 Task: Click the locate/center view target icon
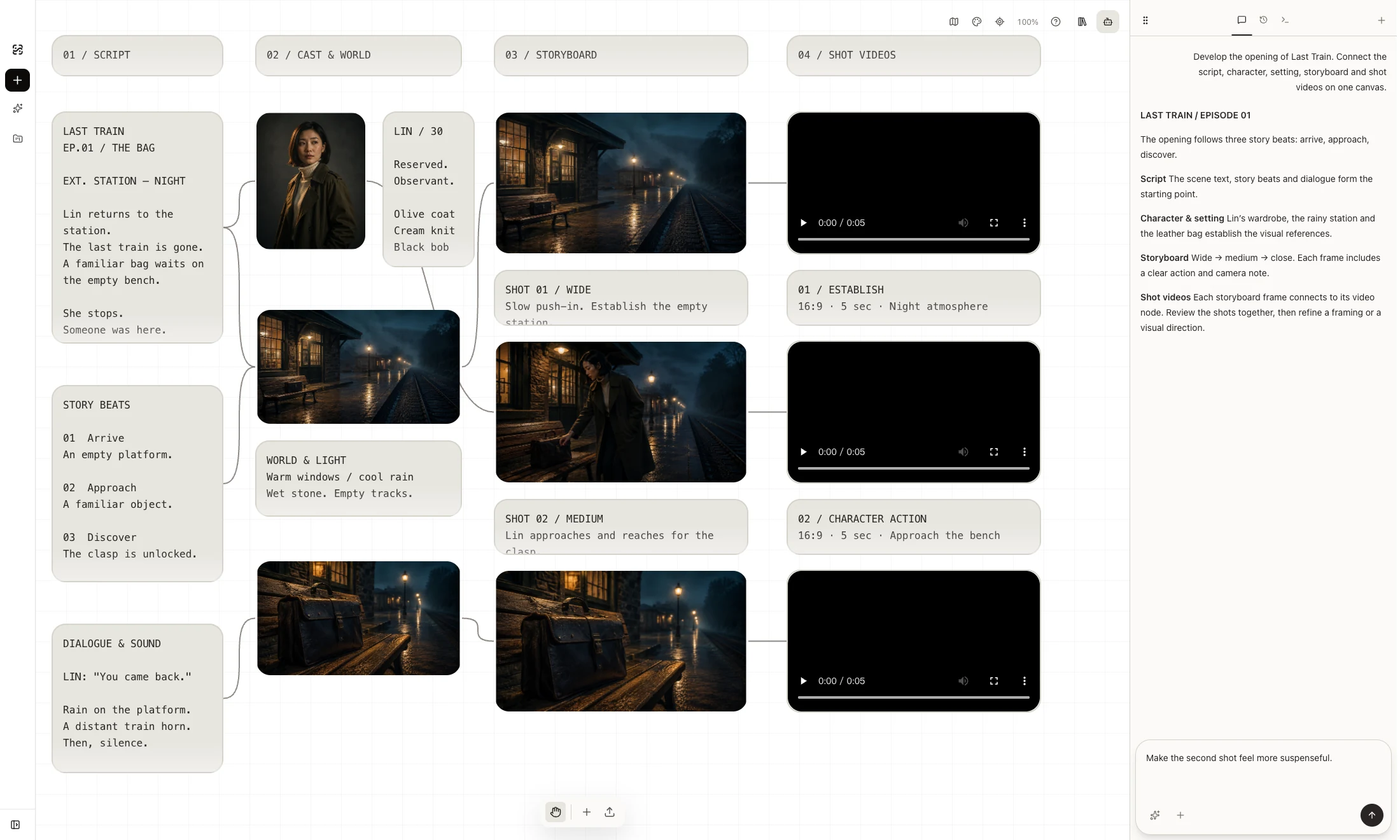tap(1000, 22)
